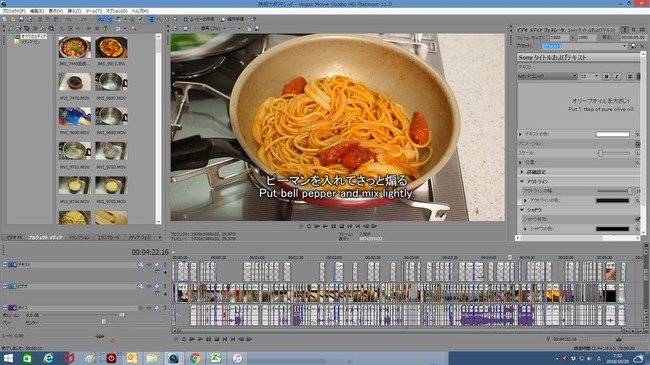The image size is (650, 365).
Task: Open the 挿入(I) menu
Action: (74, 11)
